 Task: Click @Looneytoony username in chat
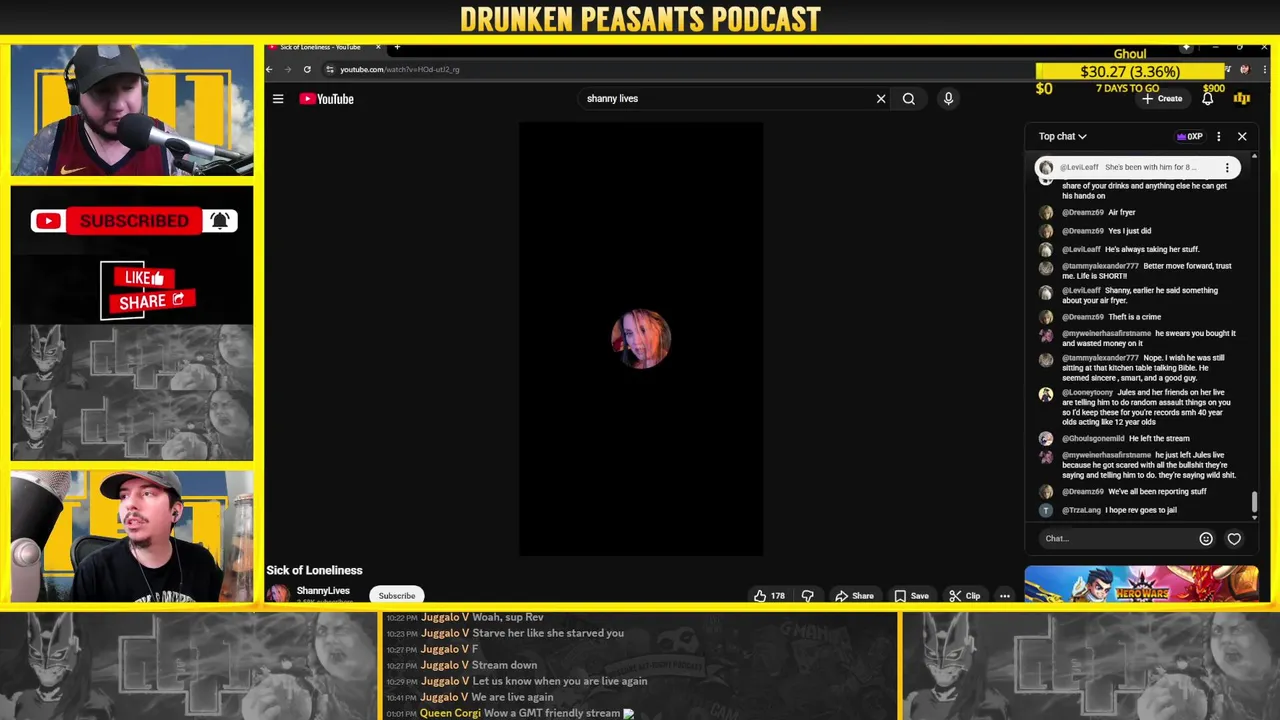1088,393
